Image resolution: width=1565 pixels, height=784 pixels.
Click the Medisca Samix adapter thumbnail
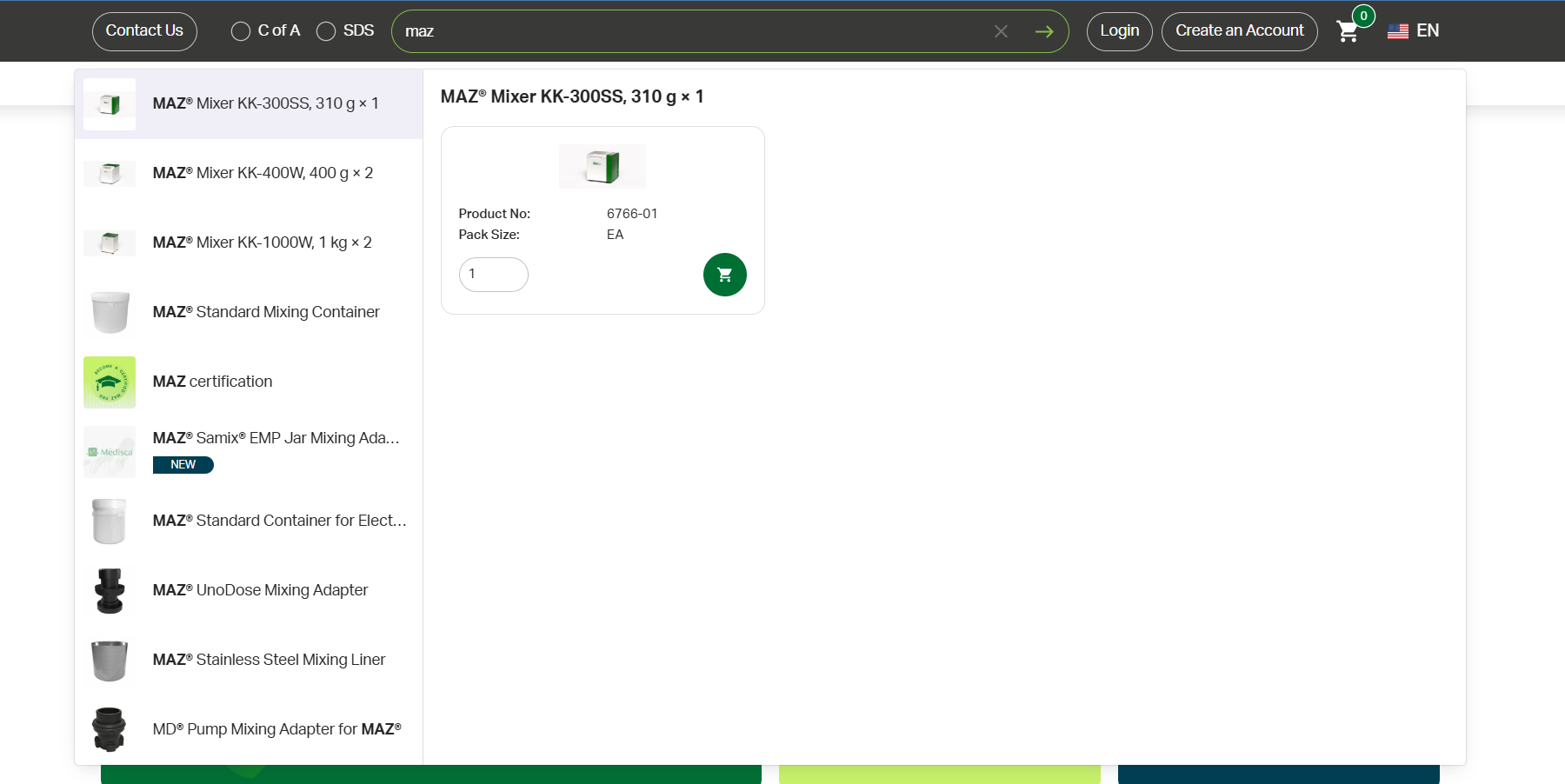click(110, 452)
